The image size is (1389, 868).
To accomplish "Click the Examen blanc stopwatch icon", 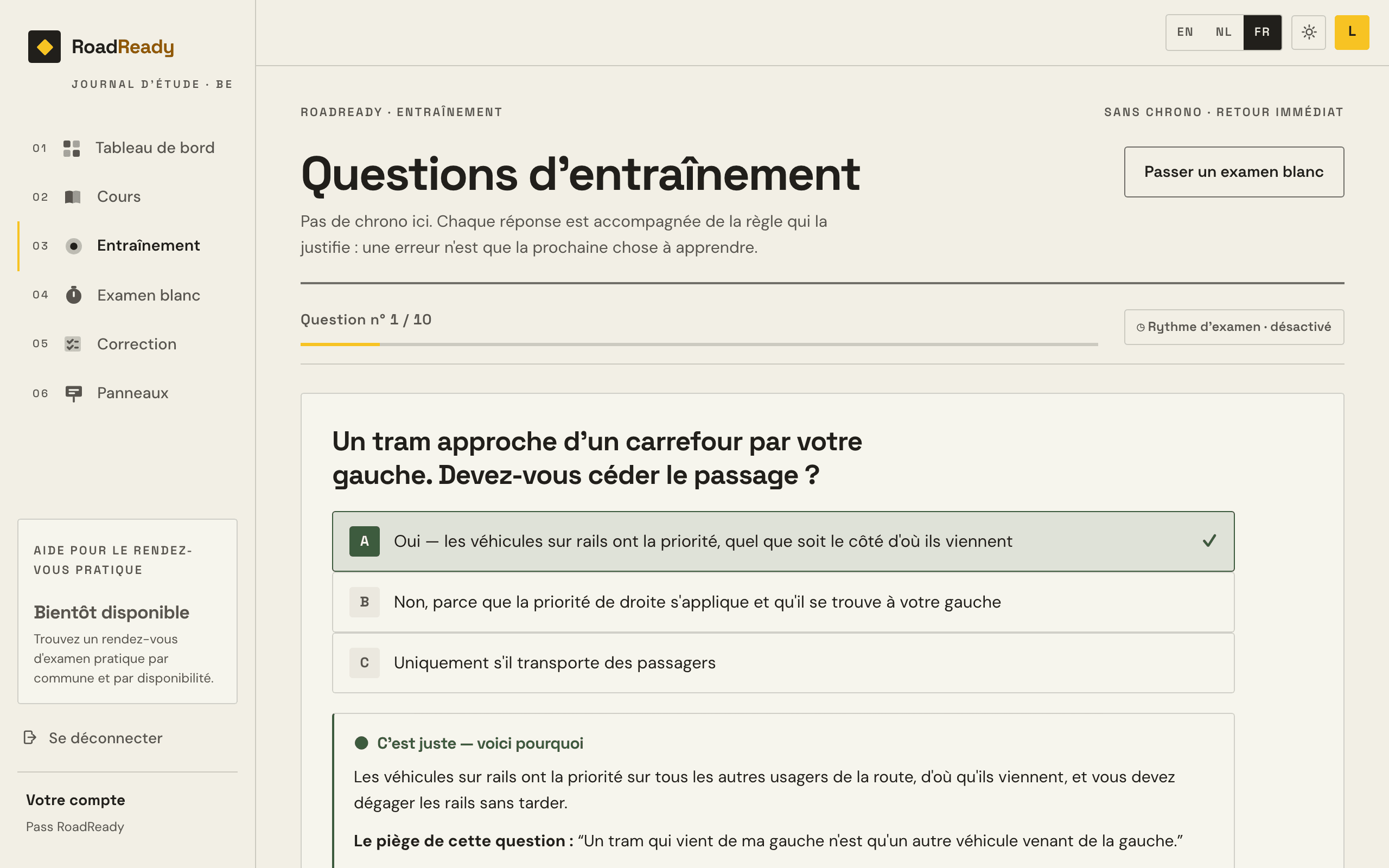I will coord(73,295).
